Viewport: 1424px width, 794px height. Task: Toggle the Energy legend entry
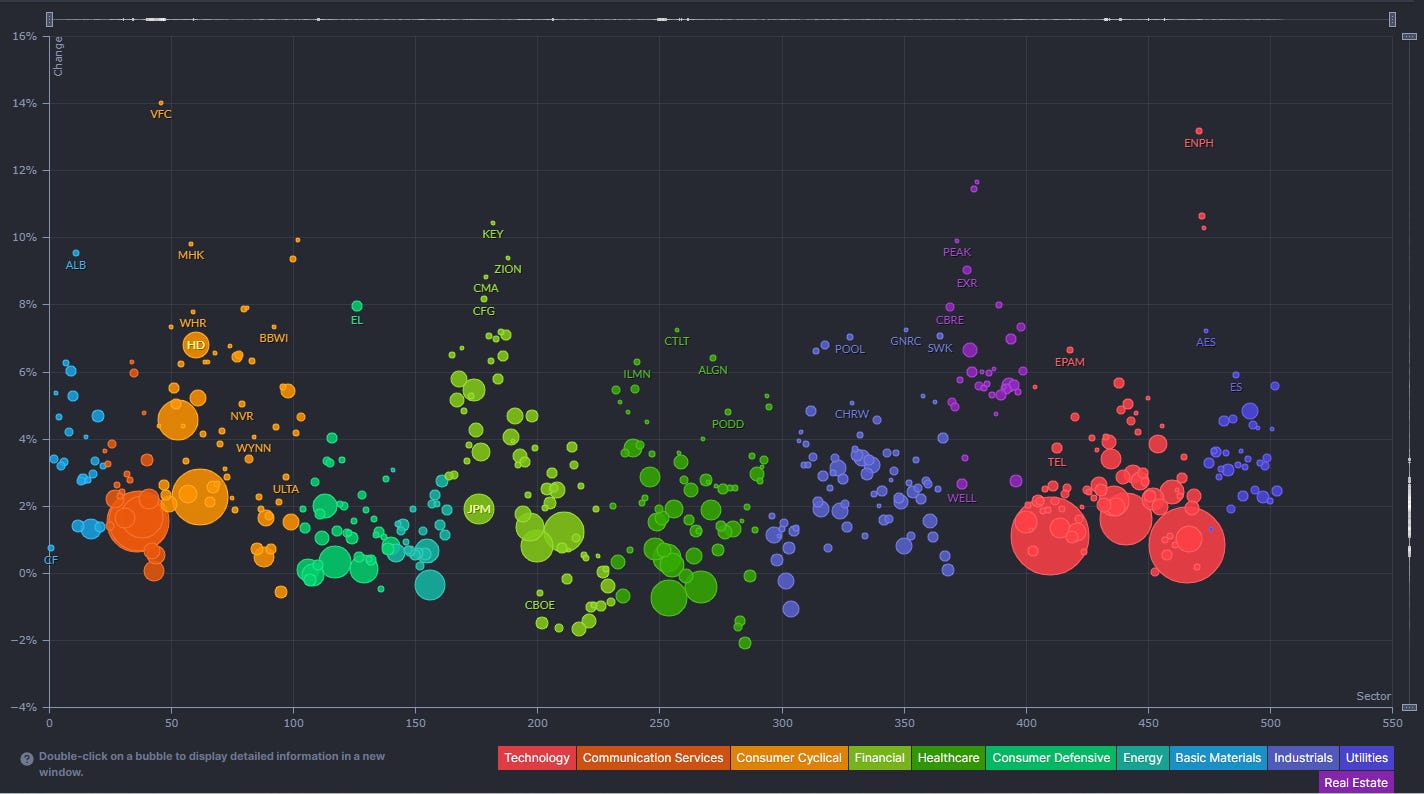1142,758
